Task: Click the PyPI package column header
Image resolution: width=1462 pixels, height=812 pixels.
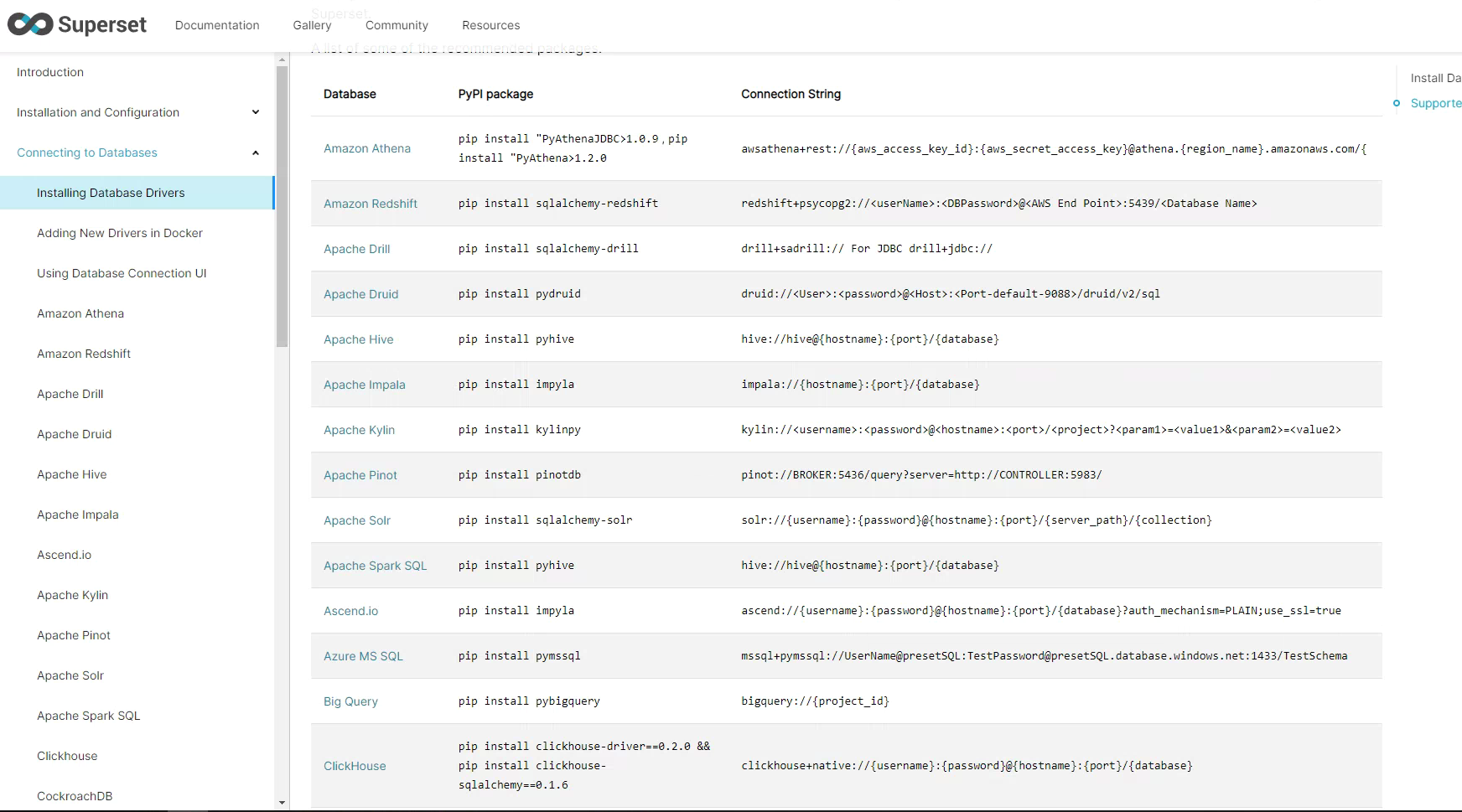Action: tap(495, 94)
